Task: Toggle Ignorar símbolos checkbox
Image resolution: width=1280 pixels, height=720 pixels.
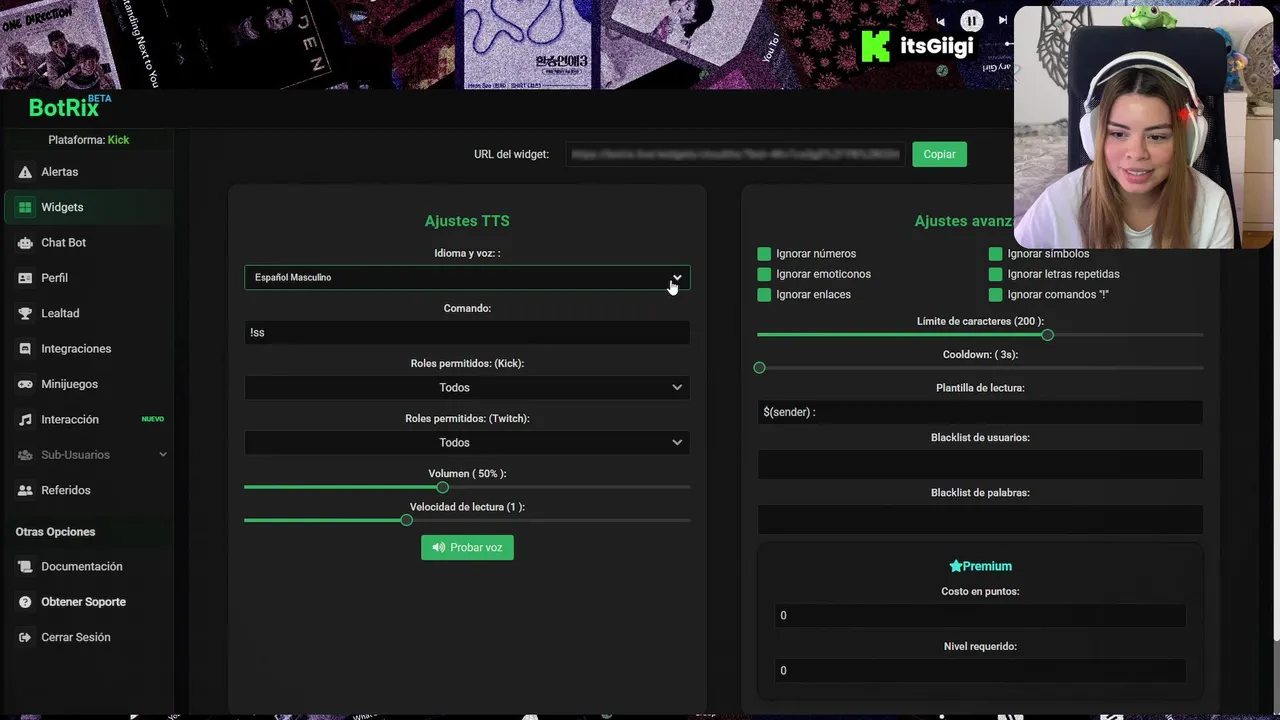Action: coord(995,254)
